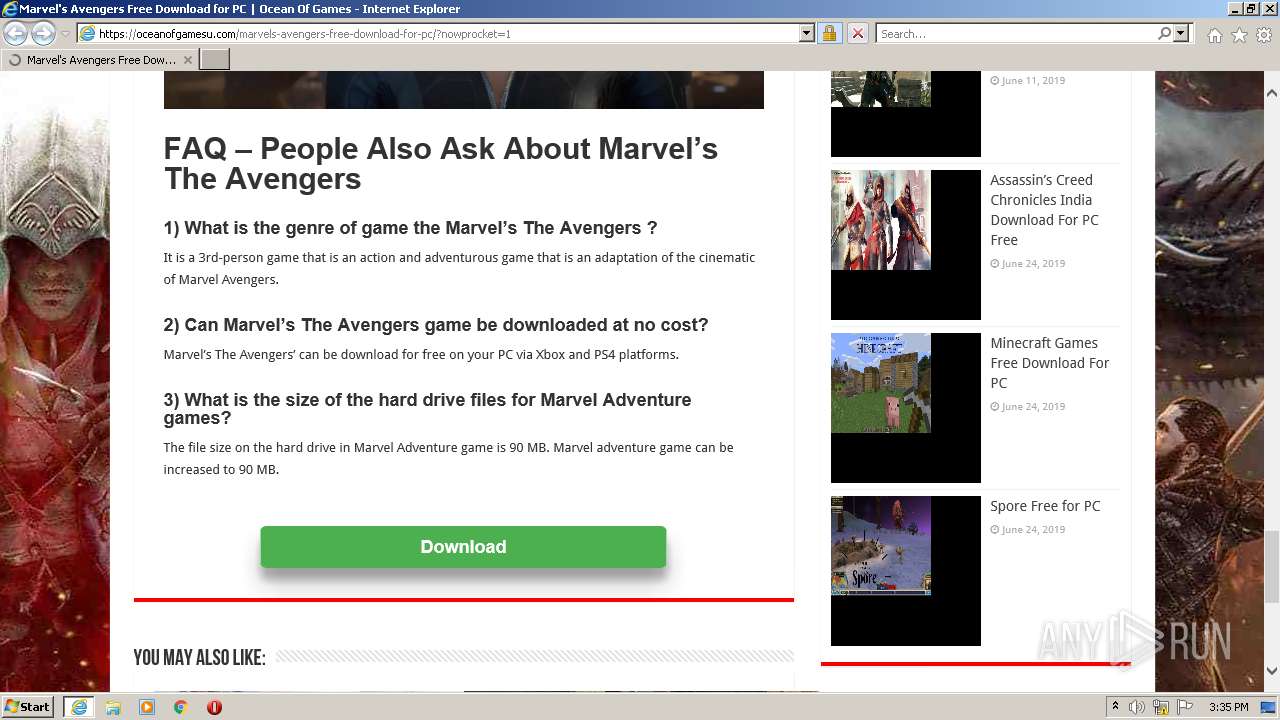
Task: Click Internet Explorer taskbar icon
Action: [78, 707]
